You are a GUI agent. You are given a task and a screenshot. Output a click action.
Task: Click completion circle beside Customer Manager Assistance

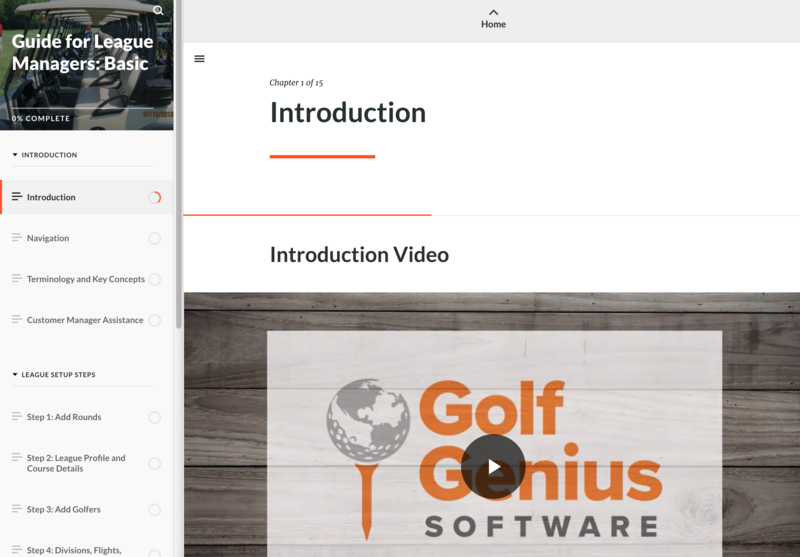coord(155,320)
